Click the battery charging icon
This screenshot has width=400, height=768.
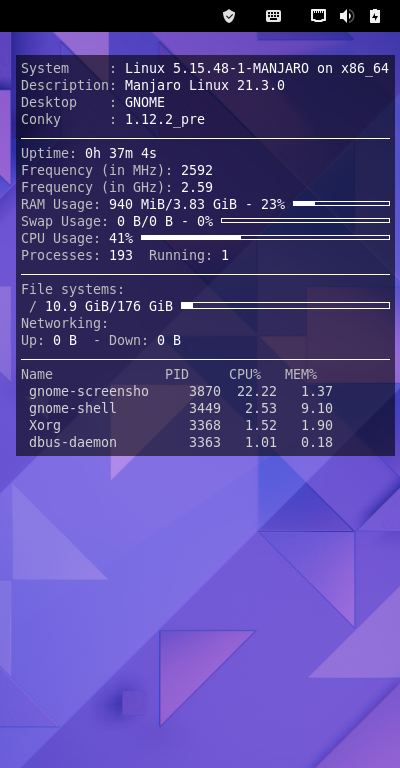click(375, 16)
